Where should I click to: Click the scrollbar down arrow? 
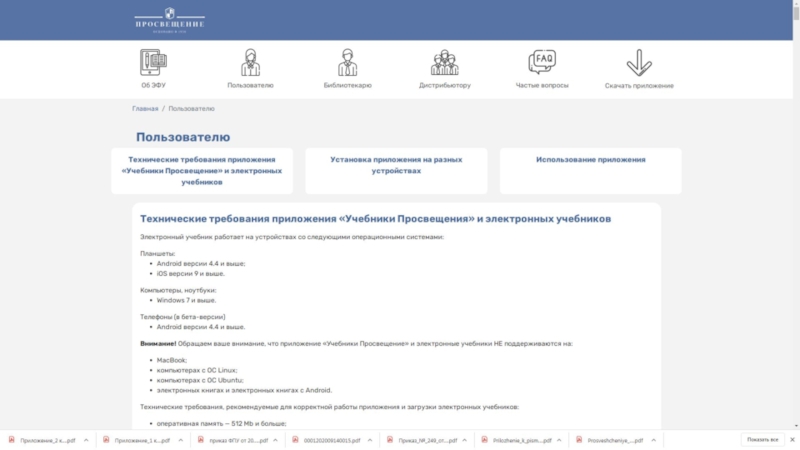point(796,426)
